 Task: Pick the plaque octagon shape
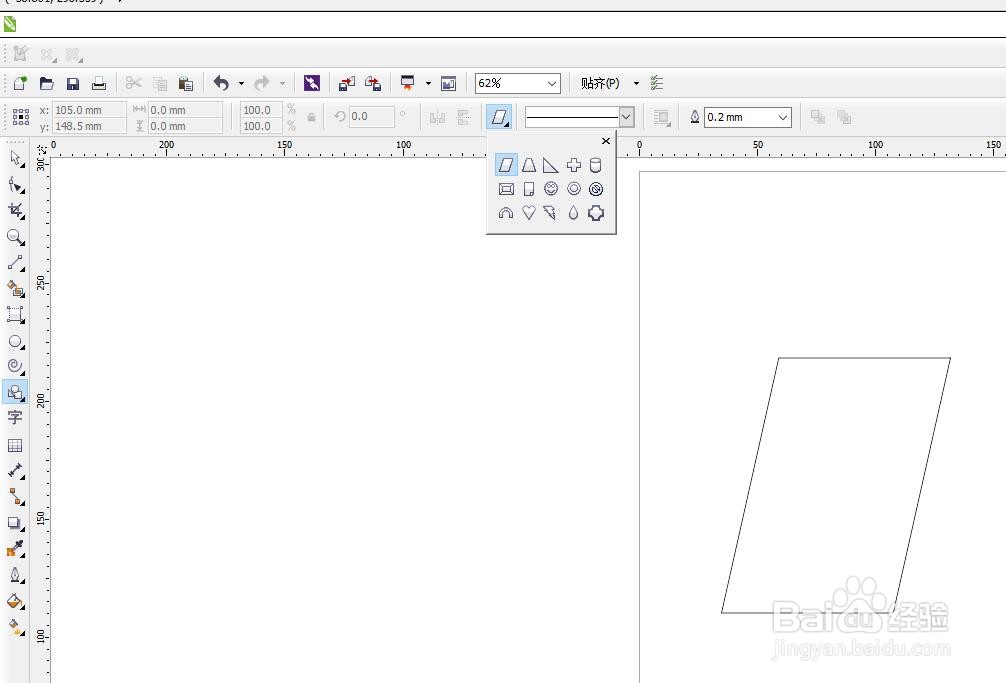(596, 213)
